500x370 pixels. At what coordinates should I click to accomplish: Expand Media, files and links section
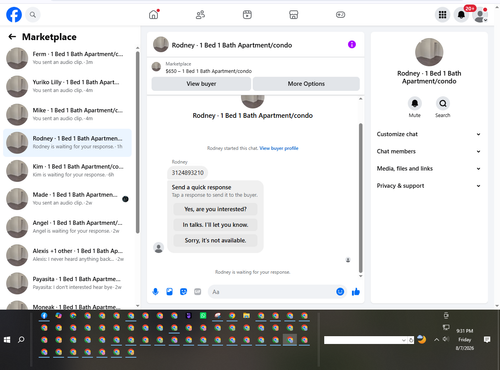point(429,169)
